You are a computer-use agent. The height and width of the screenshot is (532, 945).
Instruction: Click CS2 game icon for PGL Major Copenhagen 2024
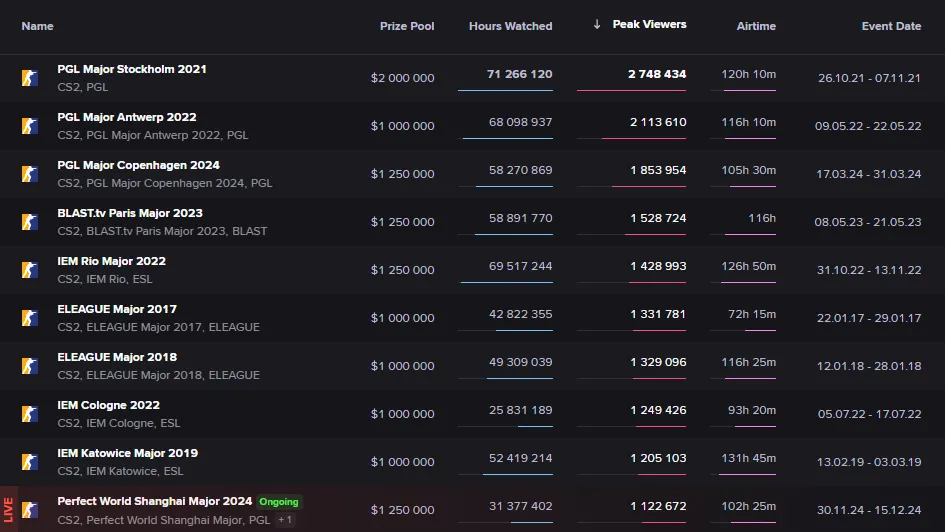click(x=30, y=174)
